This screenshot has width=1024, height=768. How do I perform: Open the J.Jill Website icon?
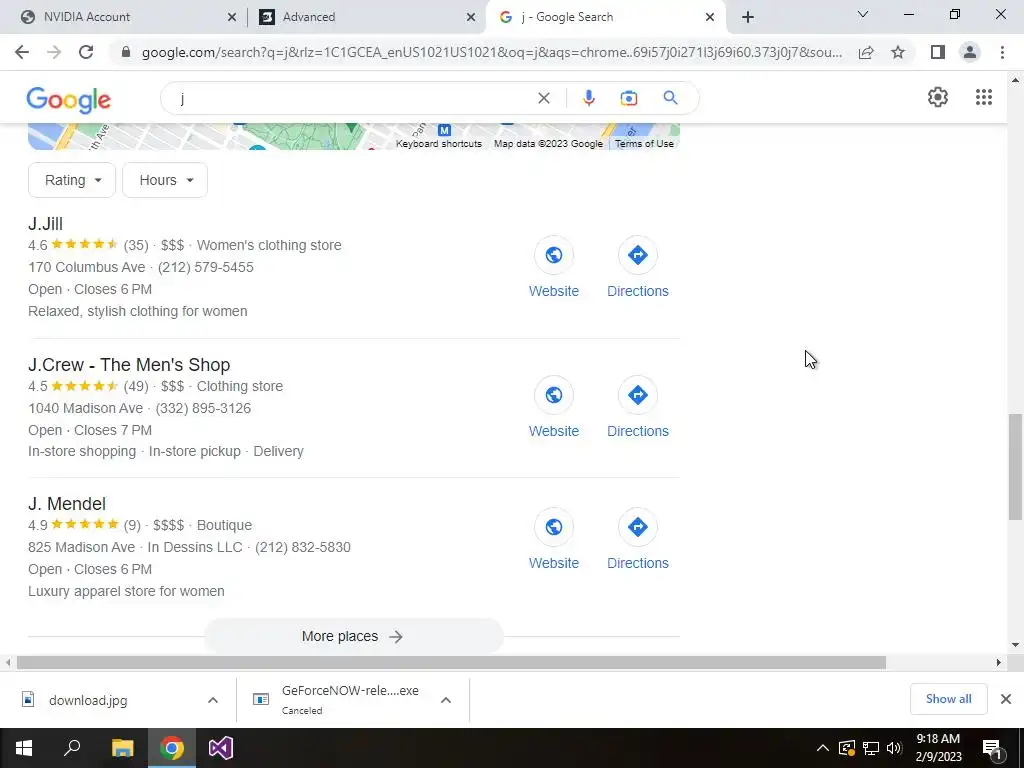click(554, 255)
